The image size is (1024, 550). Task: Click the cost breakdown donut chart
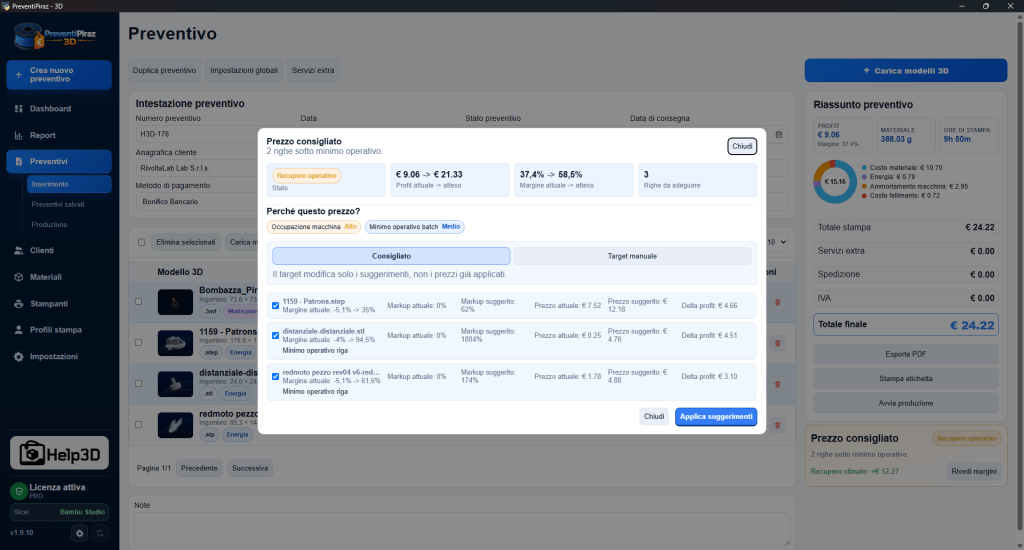click(835, 182)
